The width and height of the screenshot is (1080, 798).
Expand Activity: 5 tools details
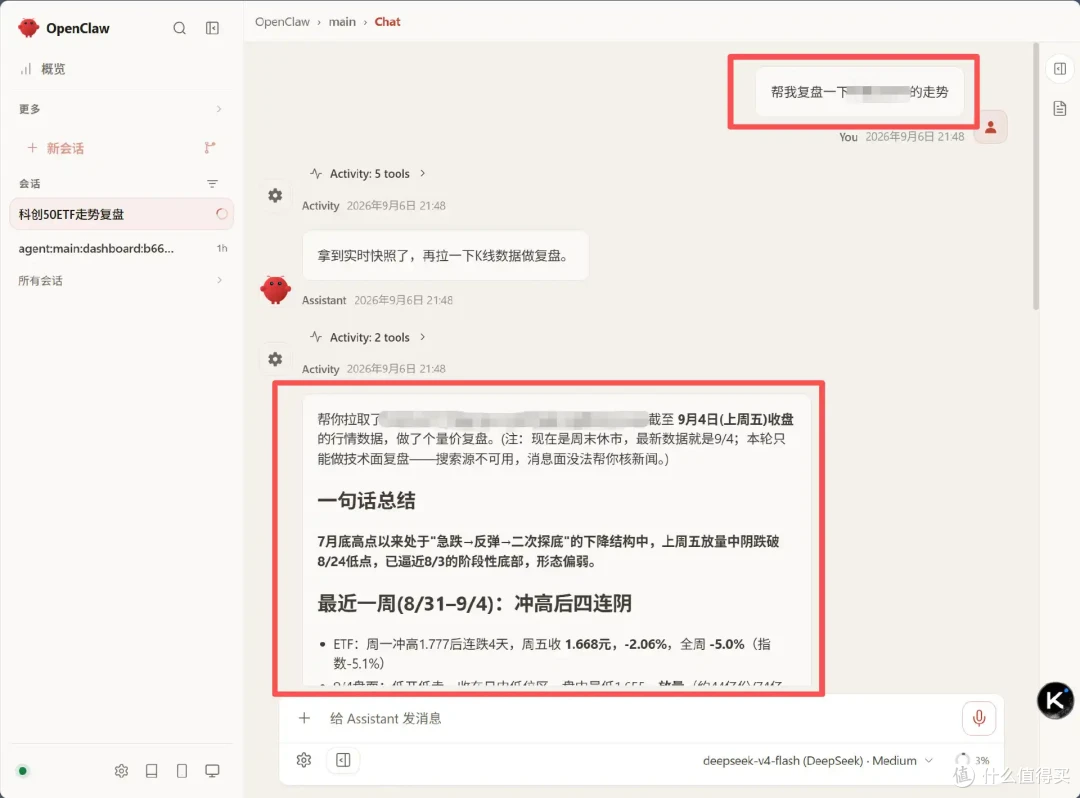[368, 174]
